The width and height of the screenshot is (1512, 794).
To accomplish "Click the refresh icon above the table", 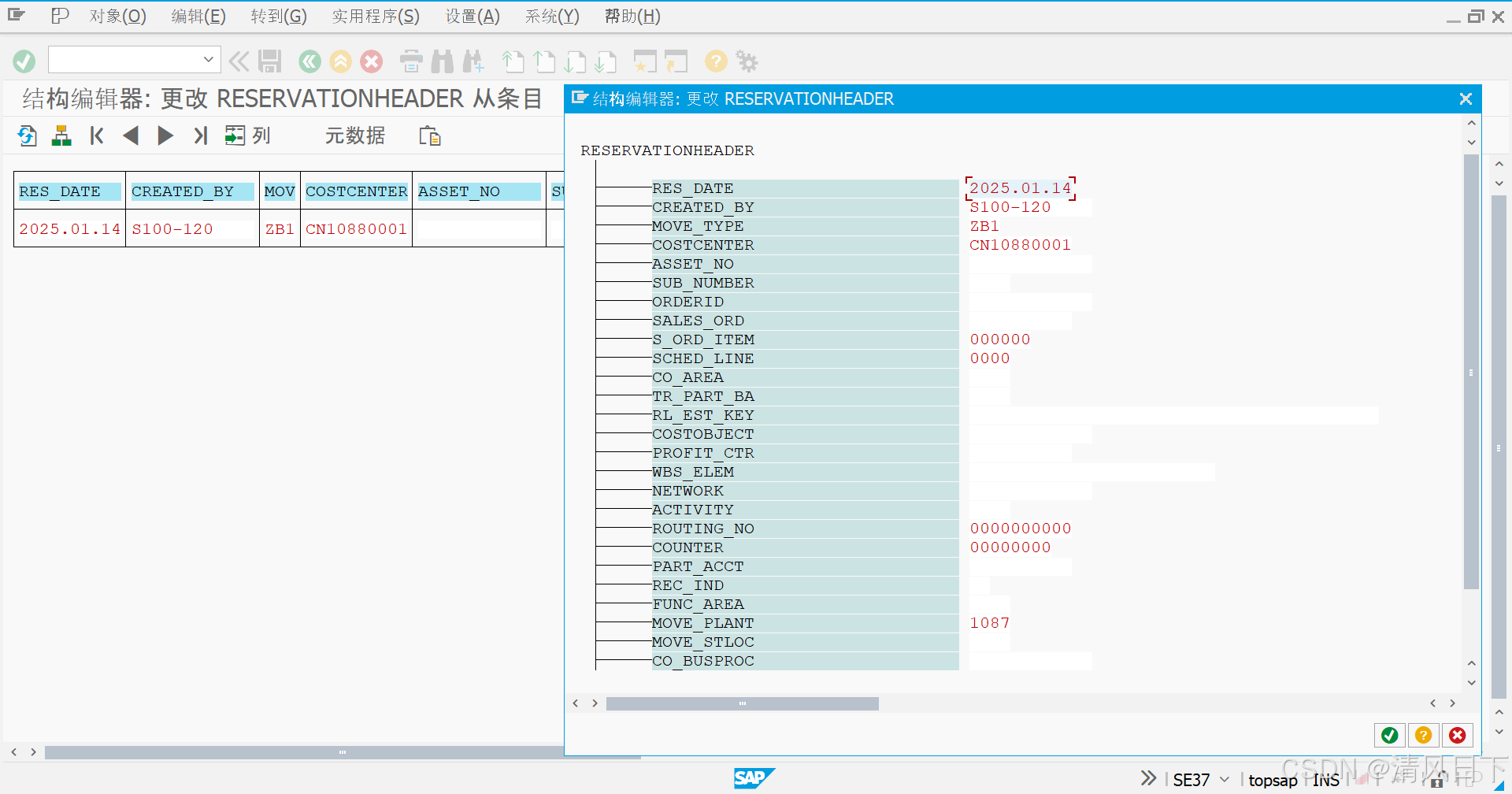I will (27, 135).
